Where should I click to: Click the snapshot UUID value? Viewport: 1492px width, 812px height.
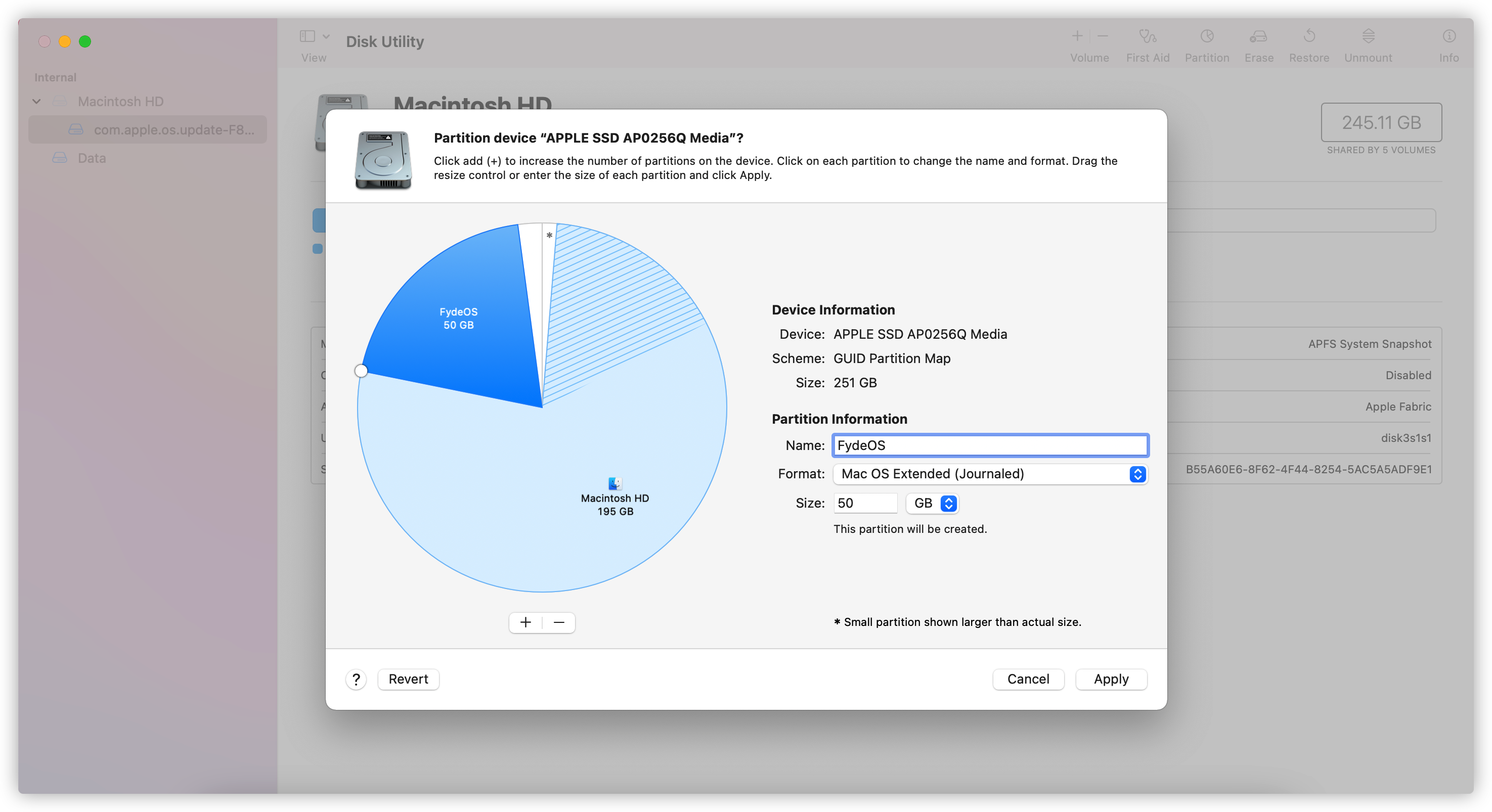point(1308,469)
